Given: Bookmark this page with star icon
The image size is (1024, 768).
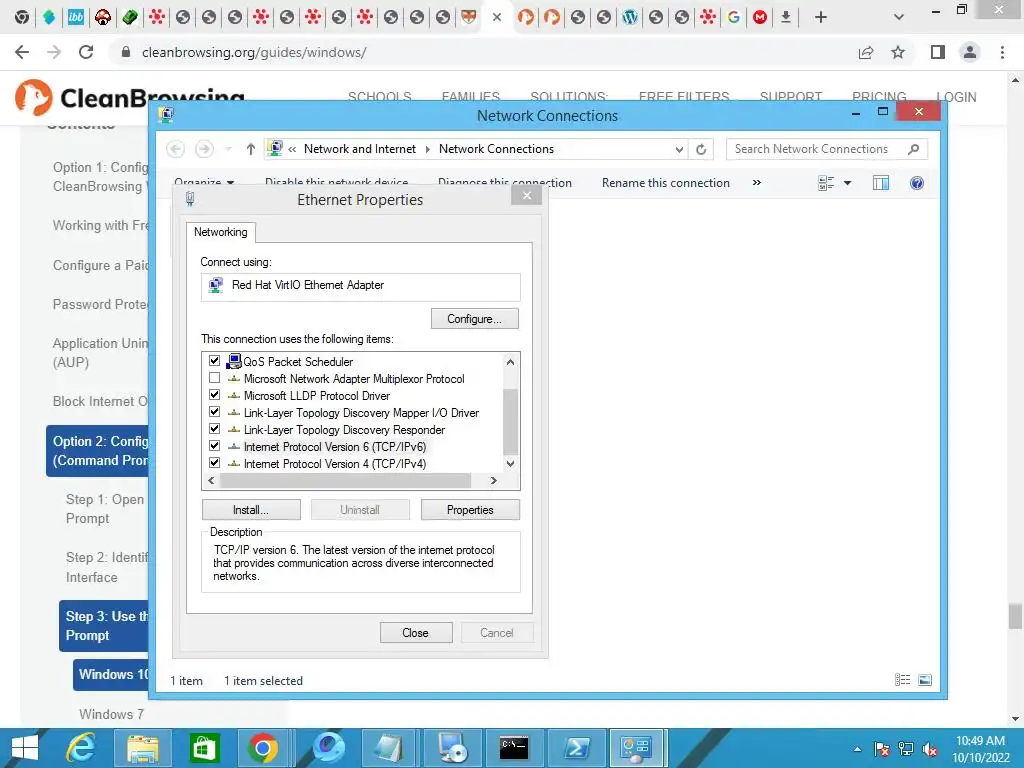Looking at the screenshot, I should tap(898, 52).
